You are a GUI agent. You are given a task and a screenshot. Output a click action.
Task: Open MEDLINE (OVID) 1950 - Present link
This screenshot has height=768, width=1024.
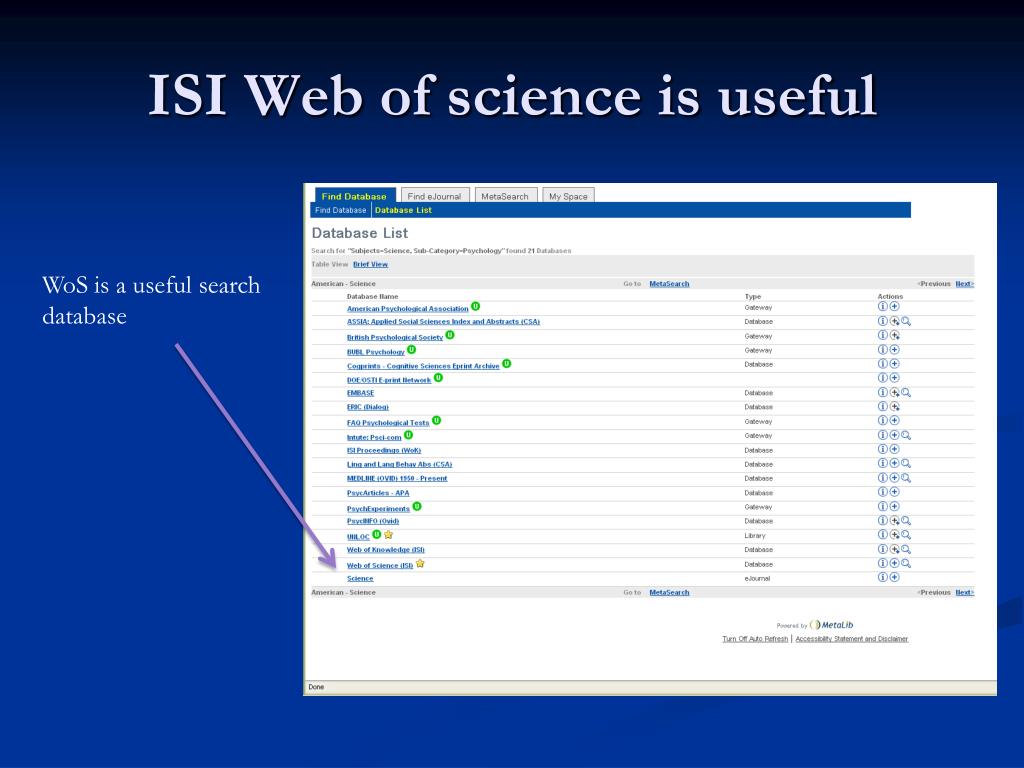coord(397,479)
